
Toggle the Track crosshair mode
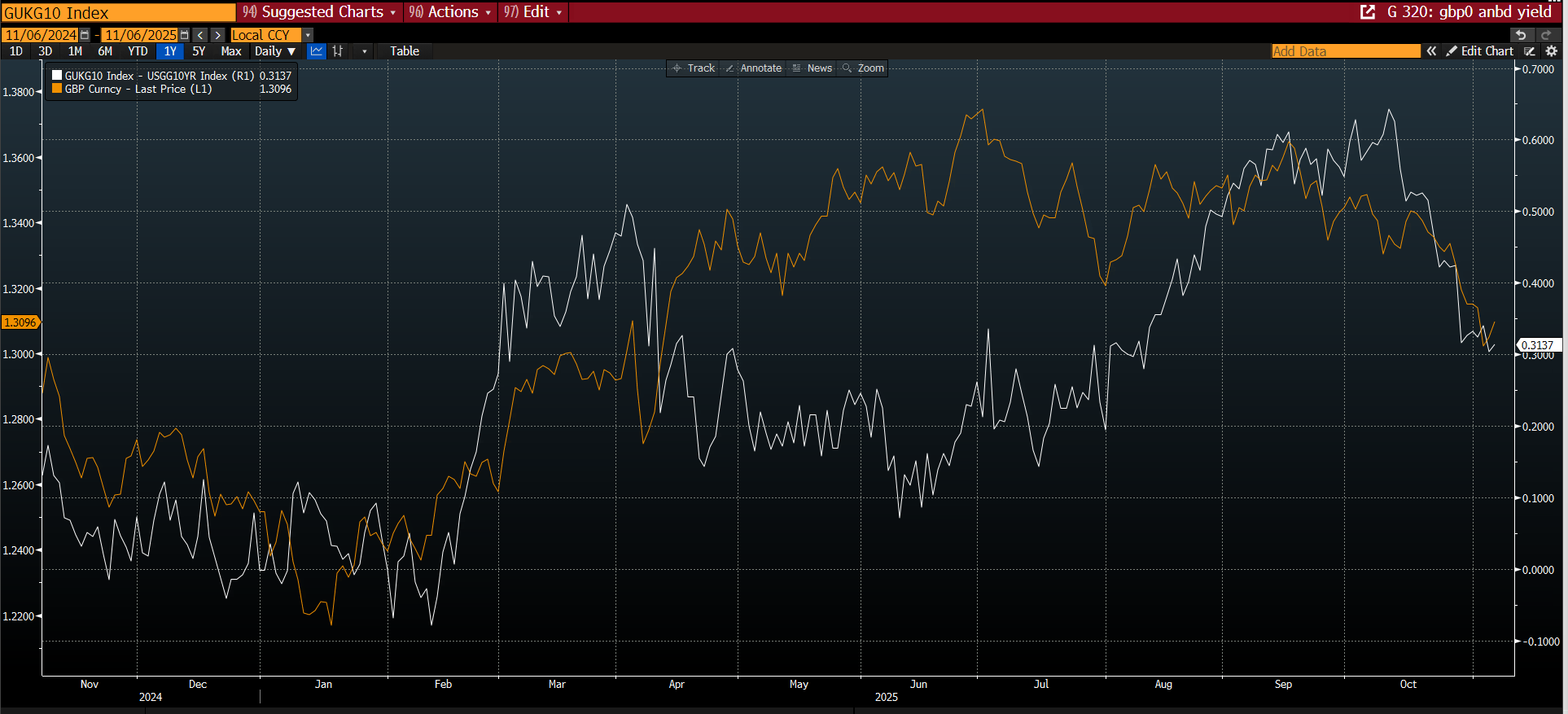point(693,68)
